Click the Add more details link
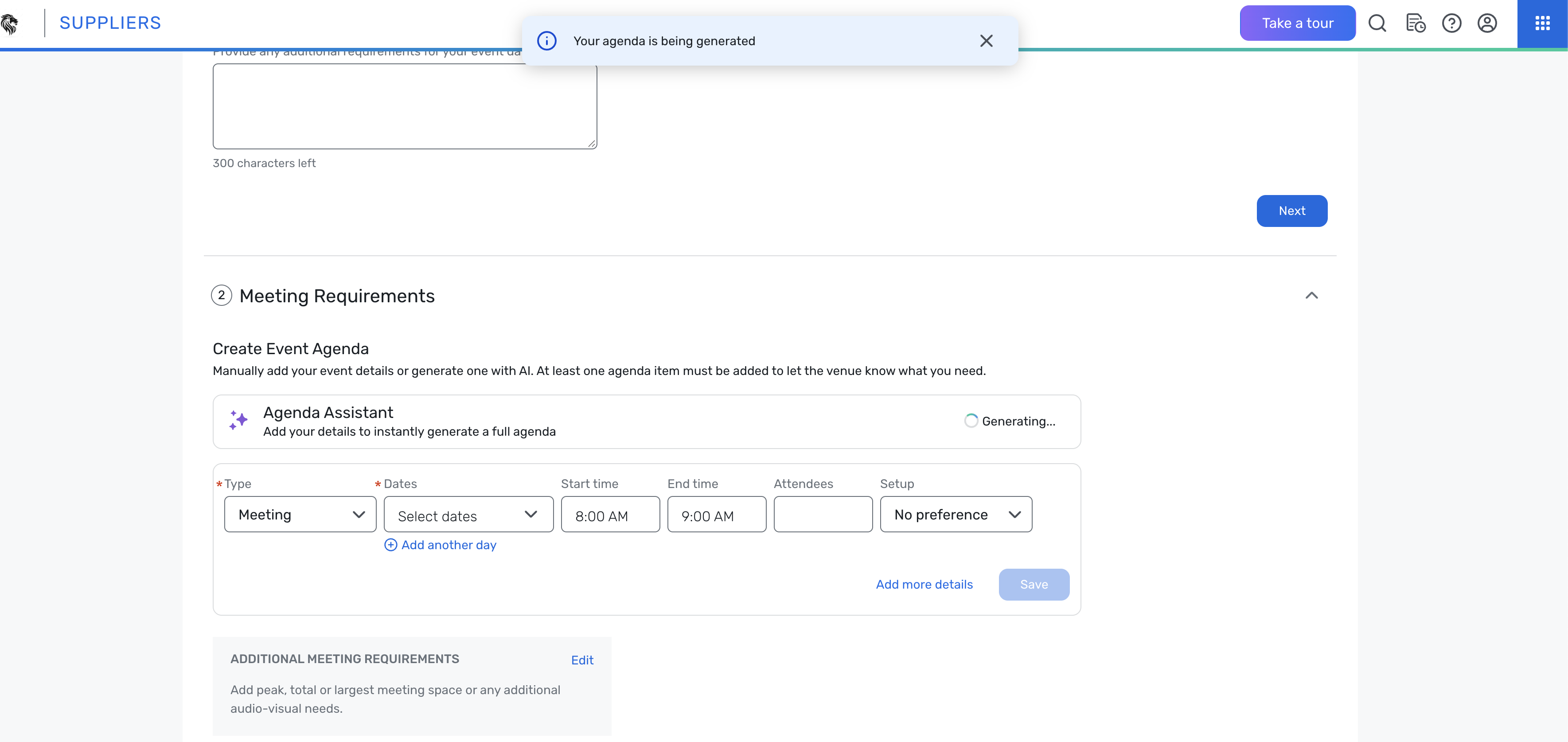 924,584
